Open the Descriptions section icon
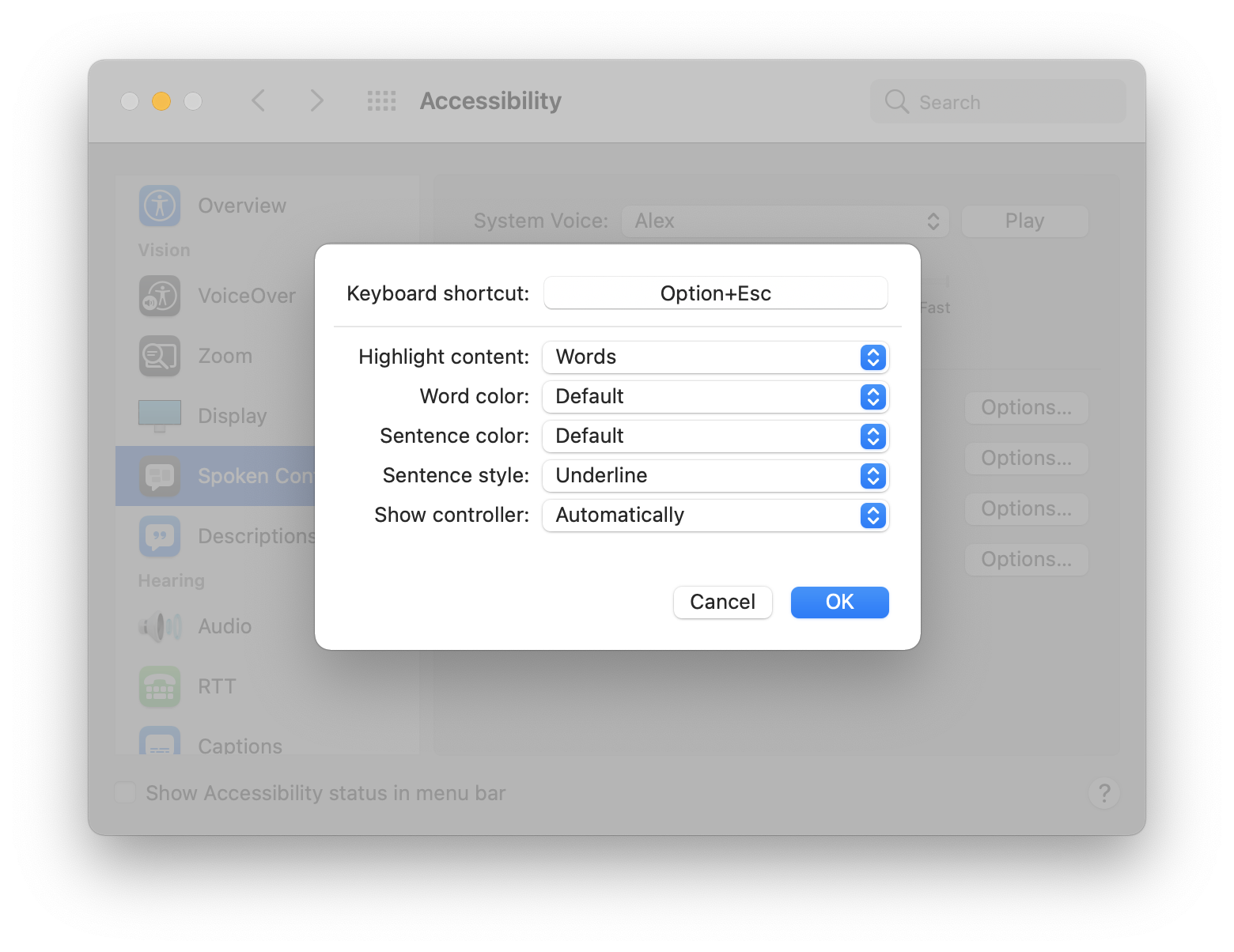Screen dimensions: 1234x952 pyautogui.click(x=159, y=535)
